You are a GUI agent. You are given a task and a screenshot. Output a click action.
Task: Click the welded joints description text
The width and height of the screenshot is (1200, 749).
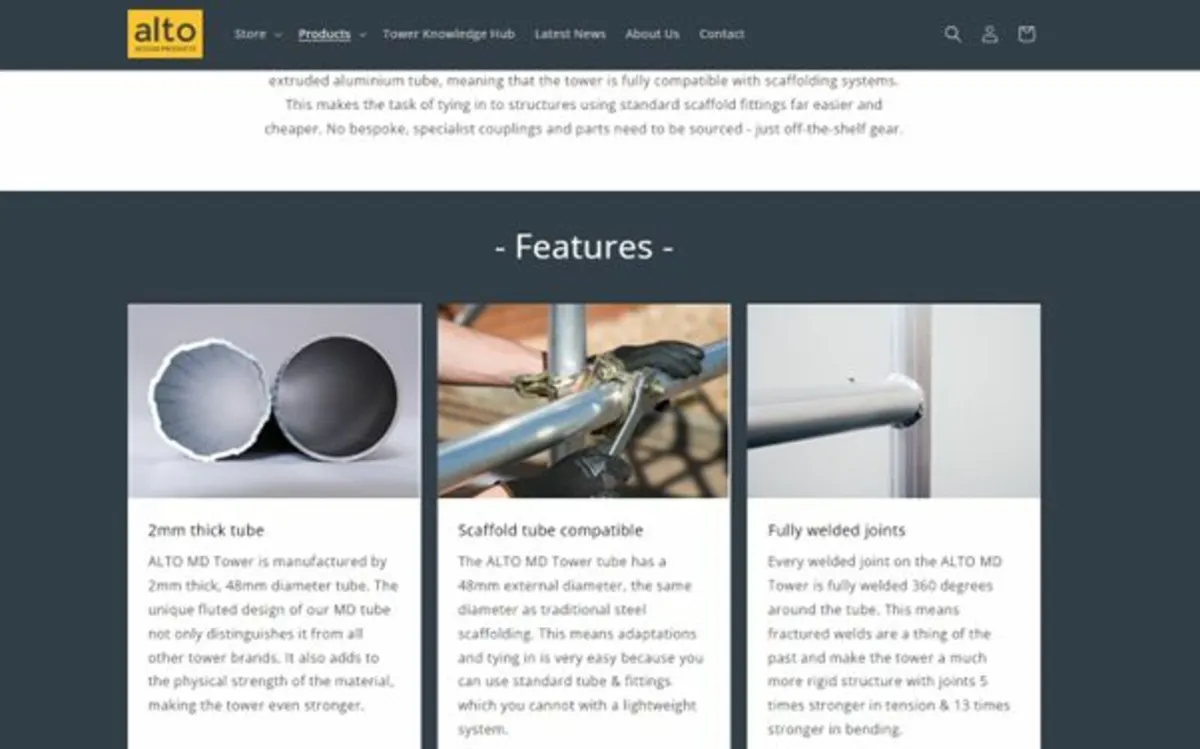coord(889,645)
